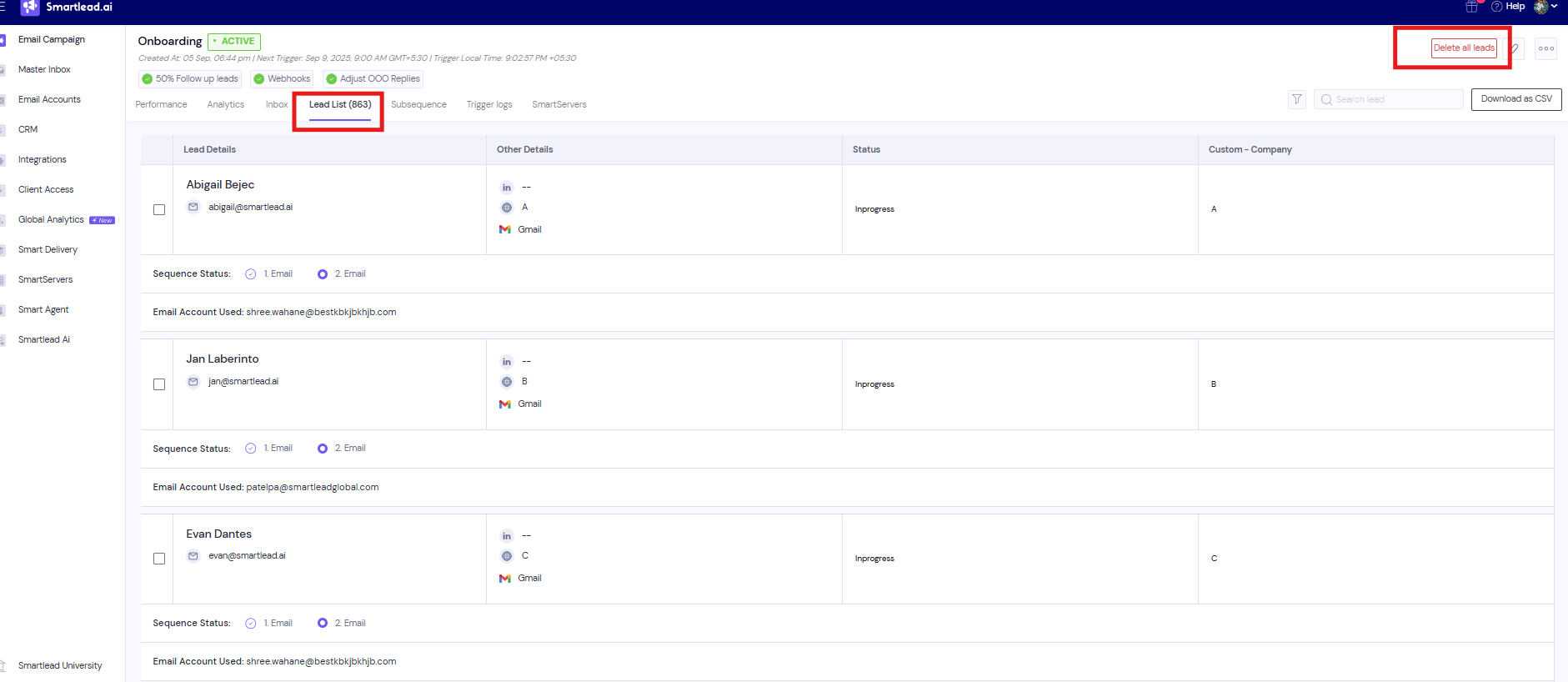Select the Lead List (863) tab

pyautogui.click(x=340, y=104)
